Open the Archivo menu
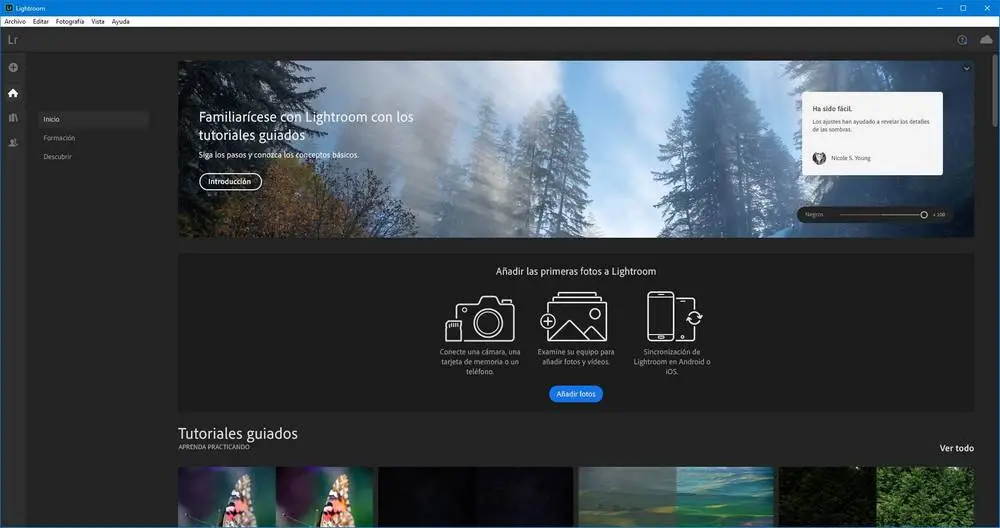Screen dimensions: 1000x528 (15, 22)
